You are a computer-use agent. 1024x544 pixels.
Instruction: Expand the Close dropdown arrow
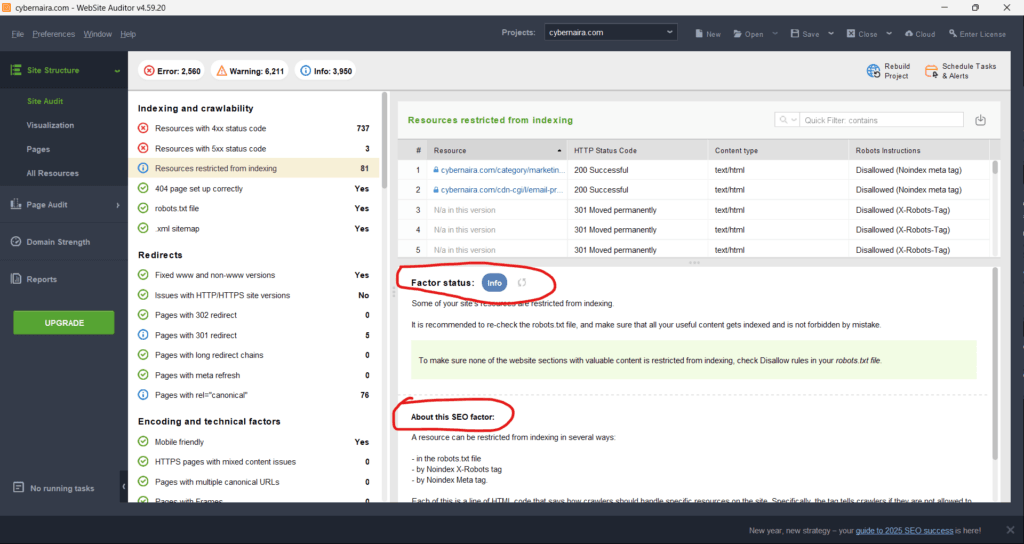tap(889, 33)
